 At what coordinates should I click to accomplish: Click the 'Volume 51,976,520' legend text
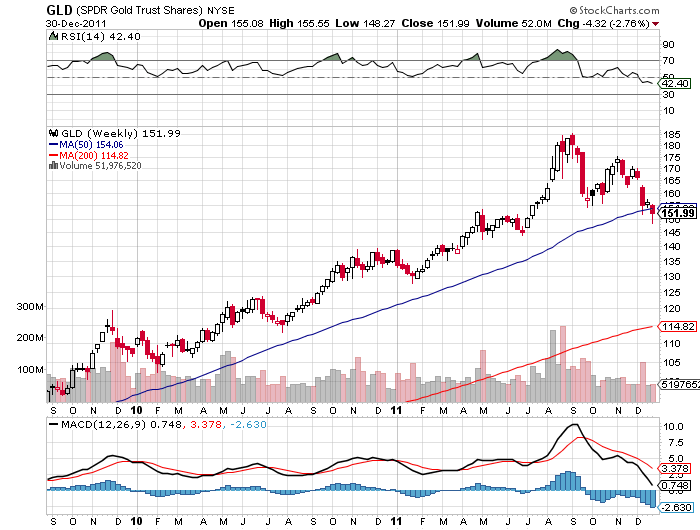click(100, 166)
